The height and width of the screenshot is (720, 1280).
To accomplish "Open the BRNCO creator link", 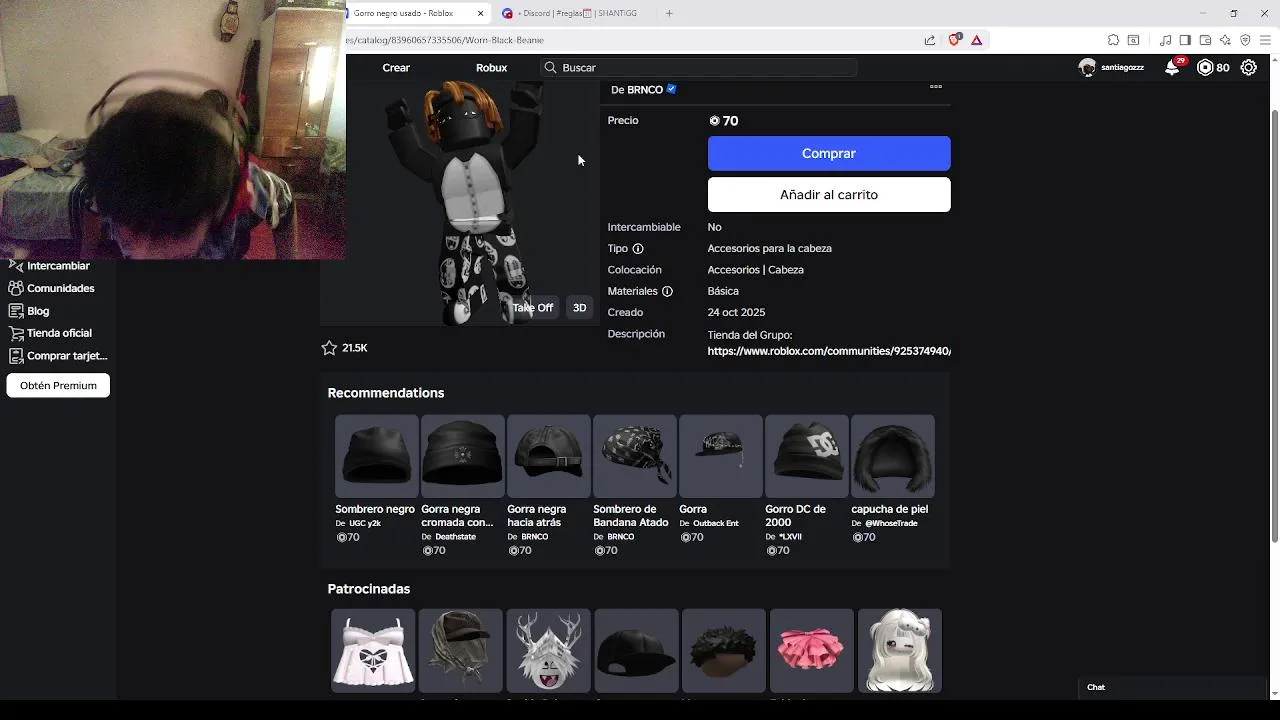I will click(x=643, y=89).
